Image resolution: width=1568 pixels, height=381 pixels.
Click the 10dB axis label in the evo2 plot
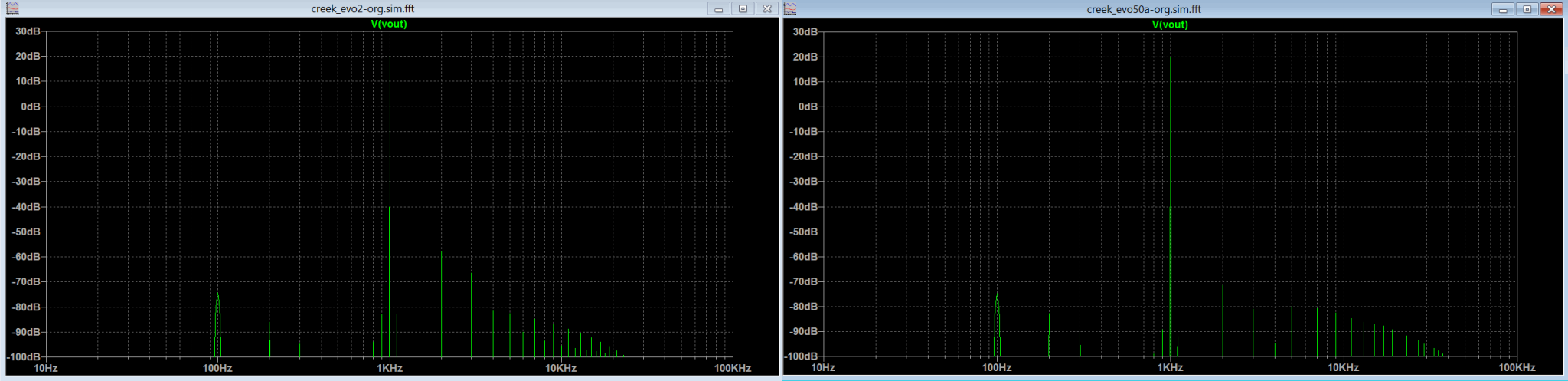pos(28,81)
